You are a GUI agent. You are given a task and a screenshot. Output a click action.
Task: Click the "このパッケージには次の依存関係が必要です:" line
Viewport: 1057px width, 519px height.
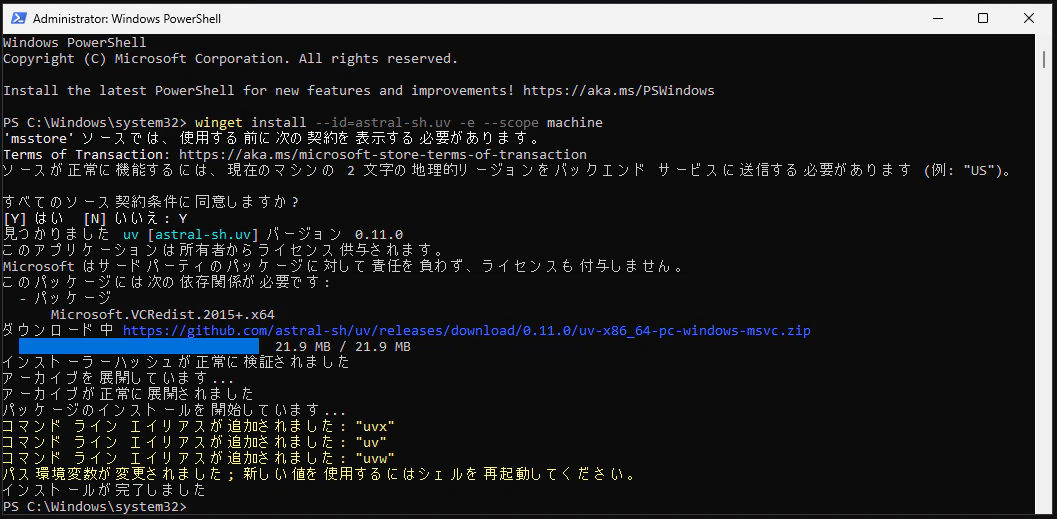coord(167,282)
